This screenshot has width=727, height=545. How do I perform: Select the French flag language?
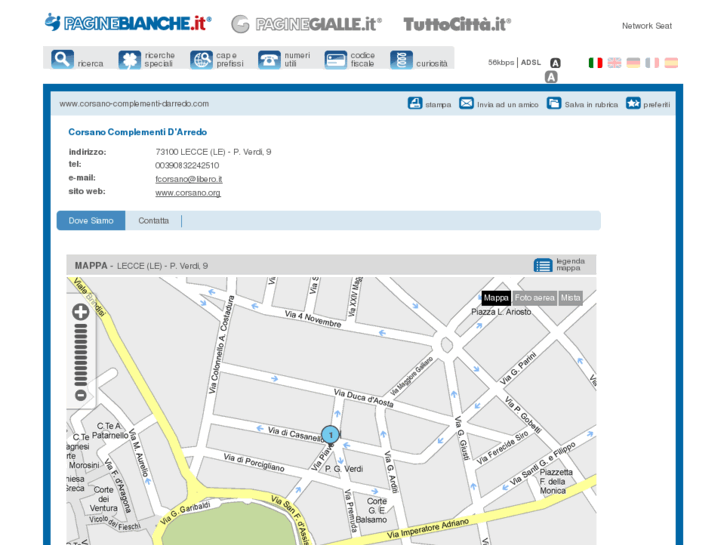pos(652,63)
